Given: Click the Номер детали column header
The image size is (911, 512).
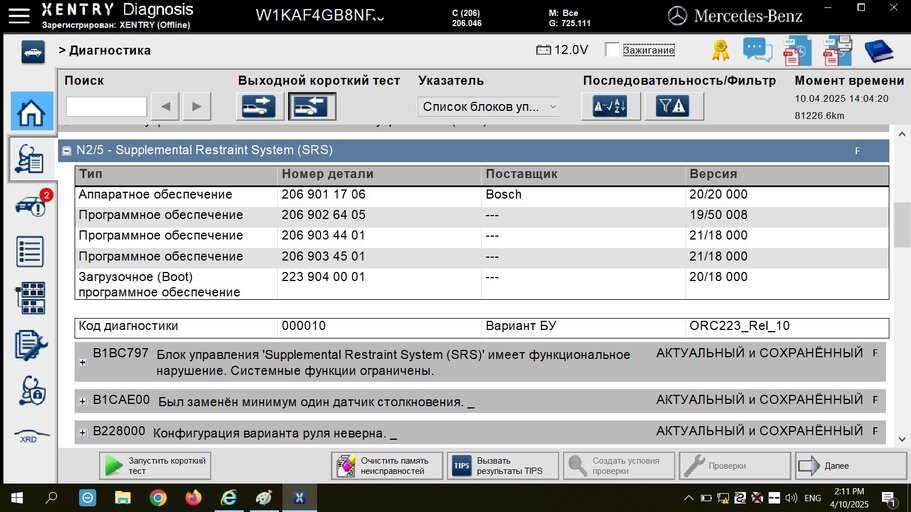Looking at the screenshot, I should 379,174.
